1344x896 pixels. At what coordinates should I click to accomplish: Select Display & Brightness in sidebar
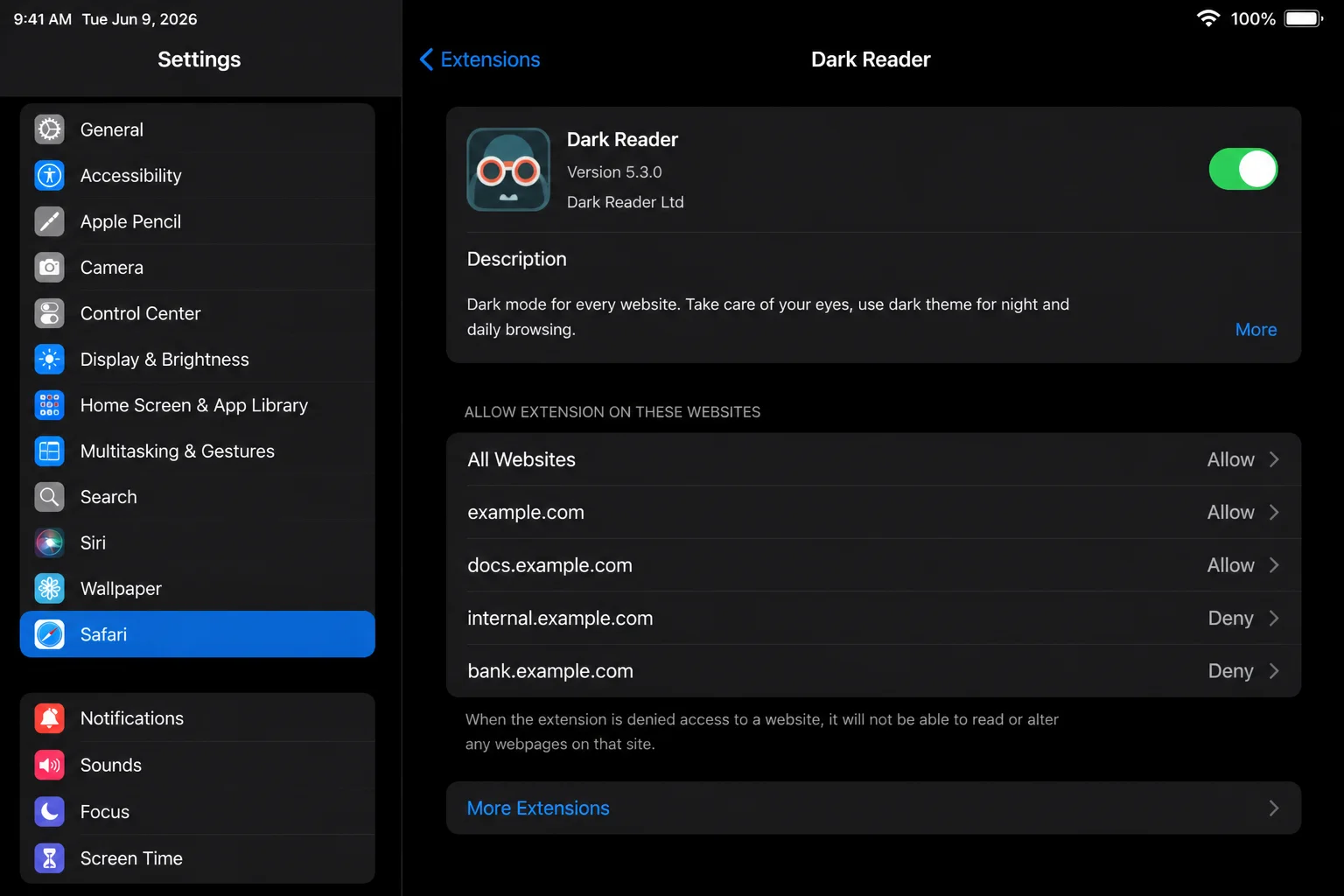pyautogui.click(x=198, y=359)
